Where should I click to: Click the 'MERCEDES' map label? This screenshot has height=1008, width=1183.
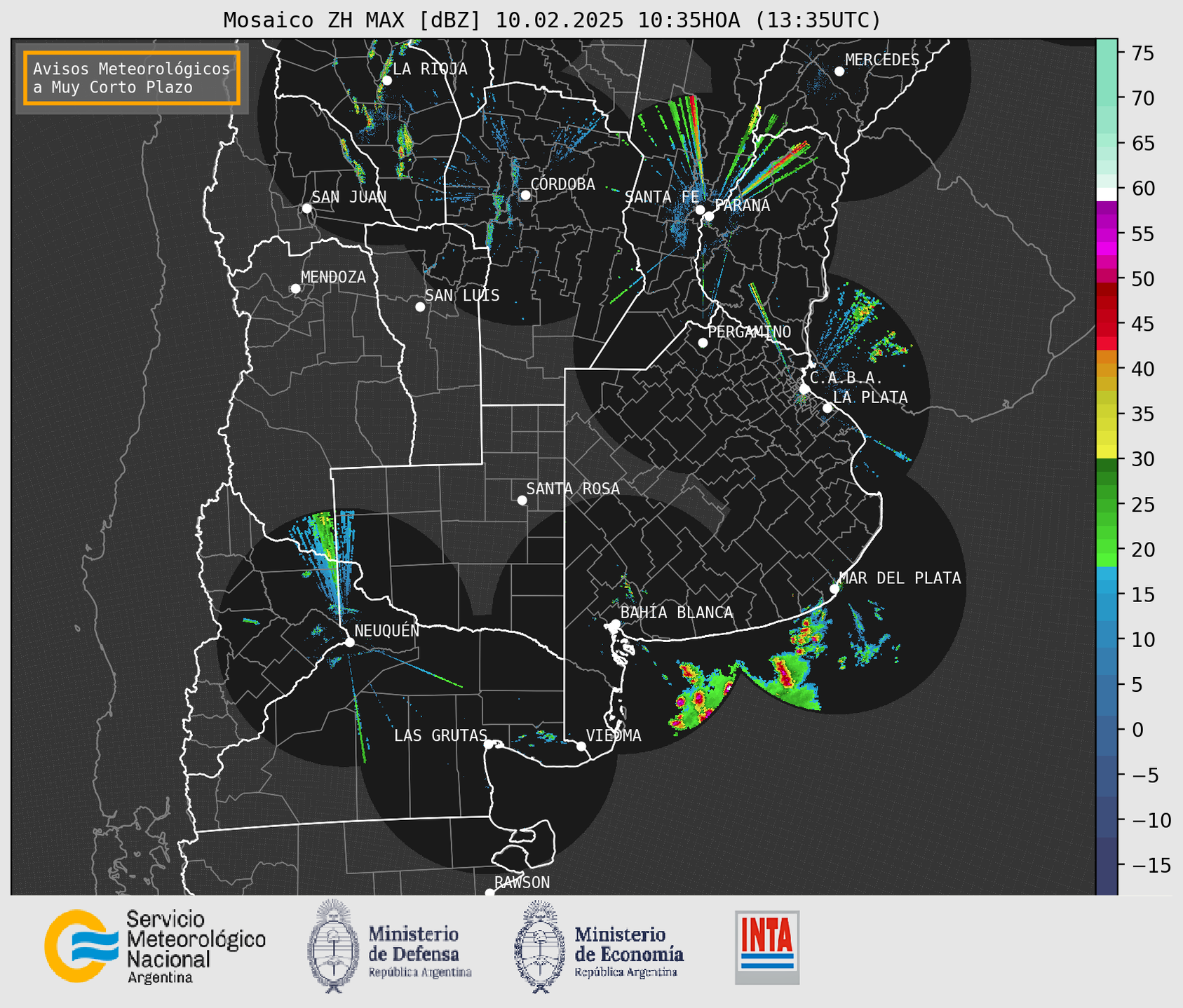tap(882, 60)
